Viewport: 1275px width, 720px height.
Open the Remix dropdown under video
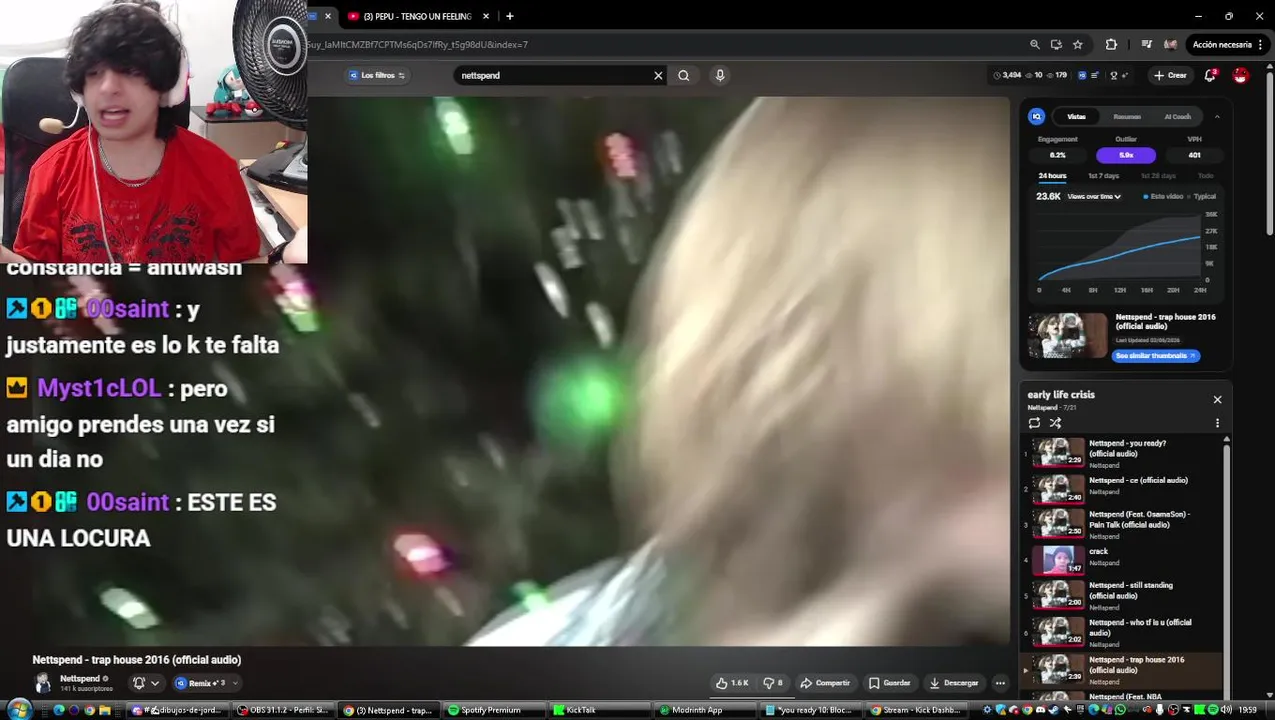207,683
